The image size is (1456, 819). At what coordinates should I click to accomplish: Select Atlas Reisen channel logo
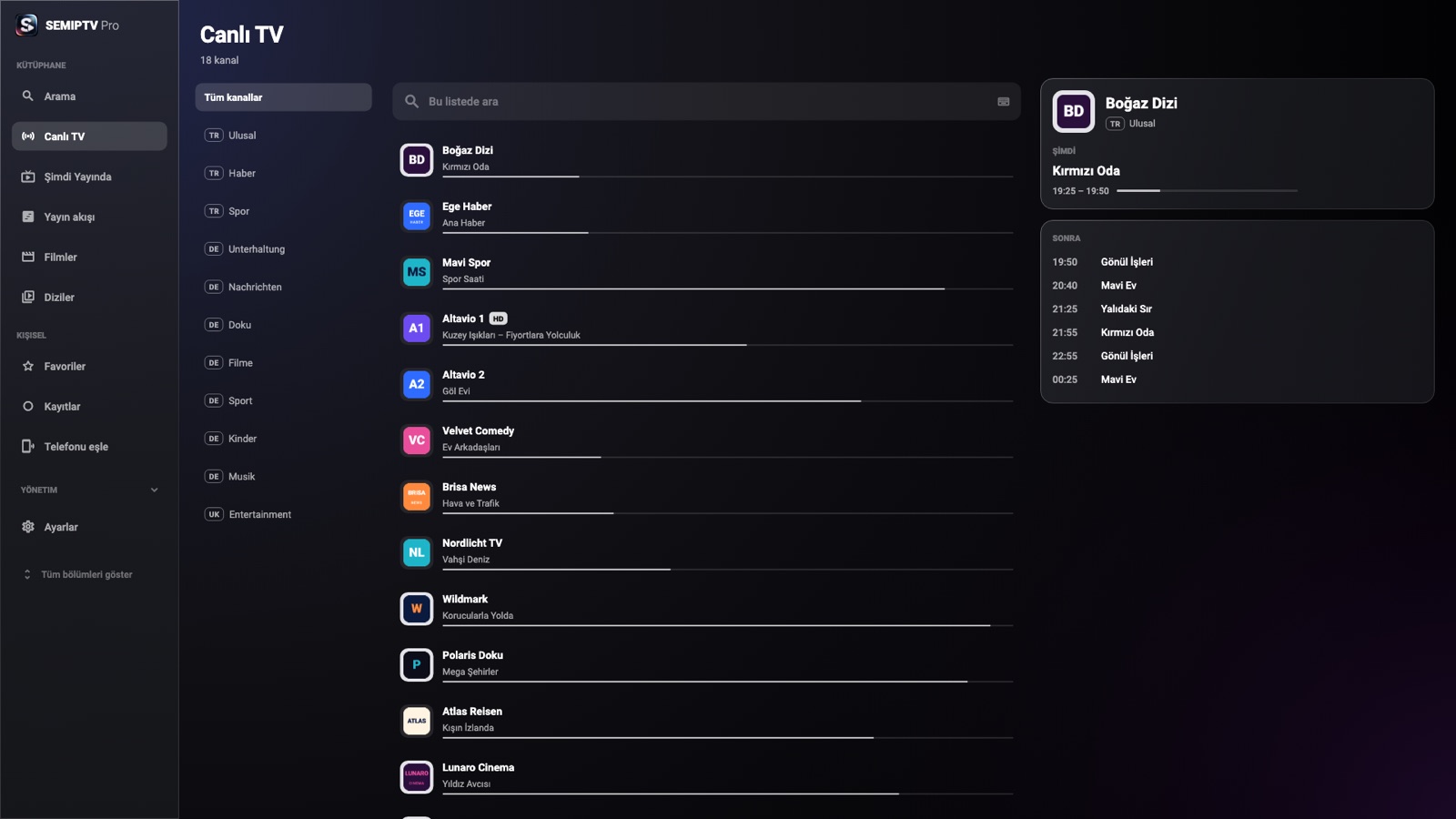(417, 721)
